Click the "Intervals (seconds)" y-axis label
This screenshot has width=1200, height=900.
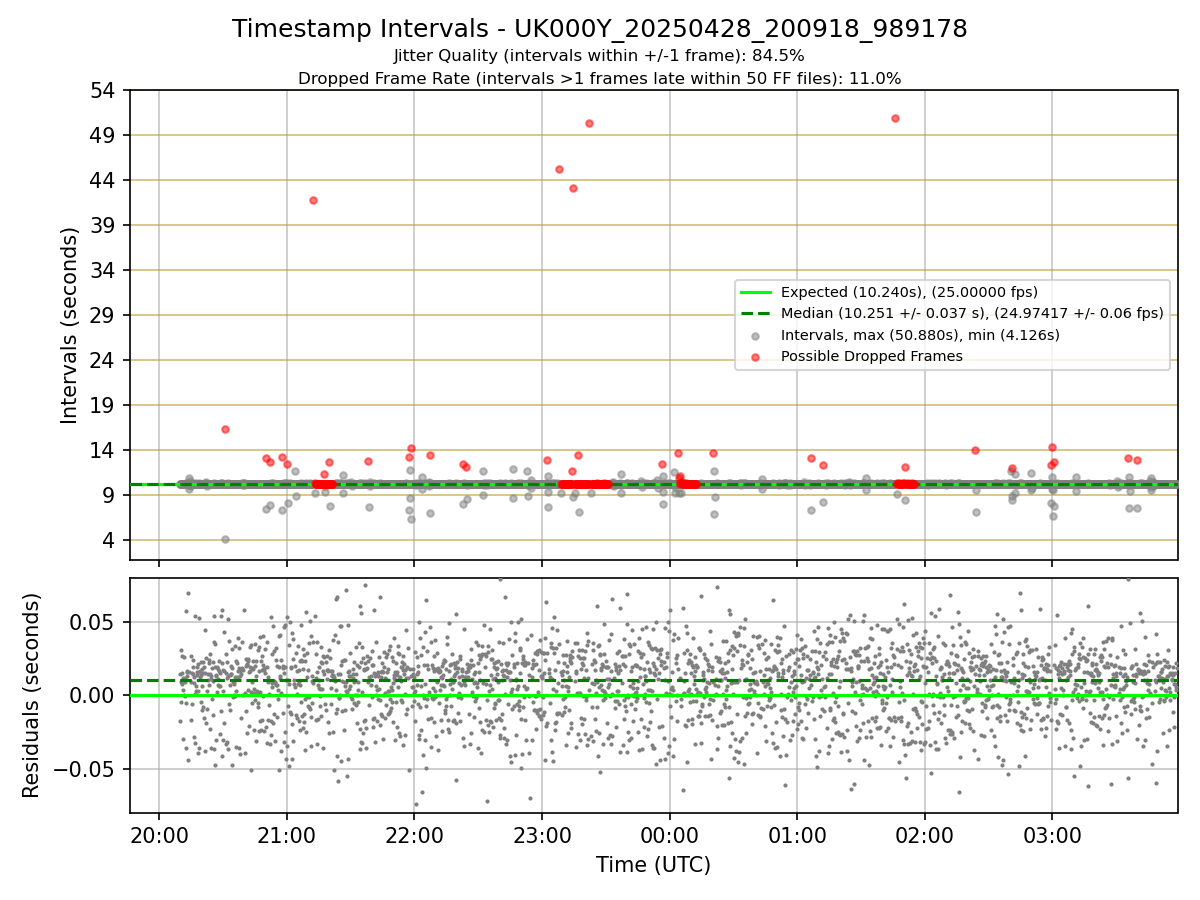click(x=70, y=325)
